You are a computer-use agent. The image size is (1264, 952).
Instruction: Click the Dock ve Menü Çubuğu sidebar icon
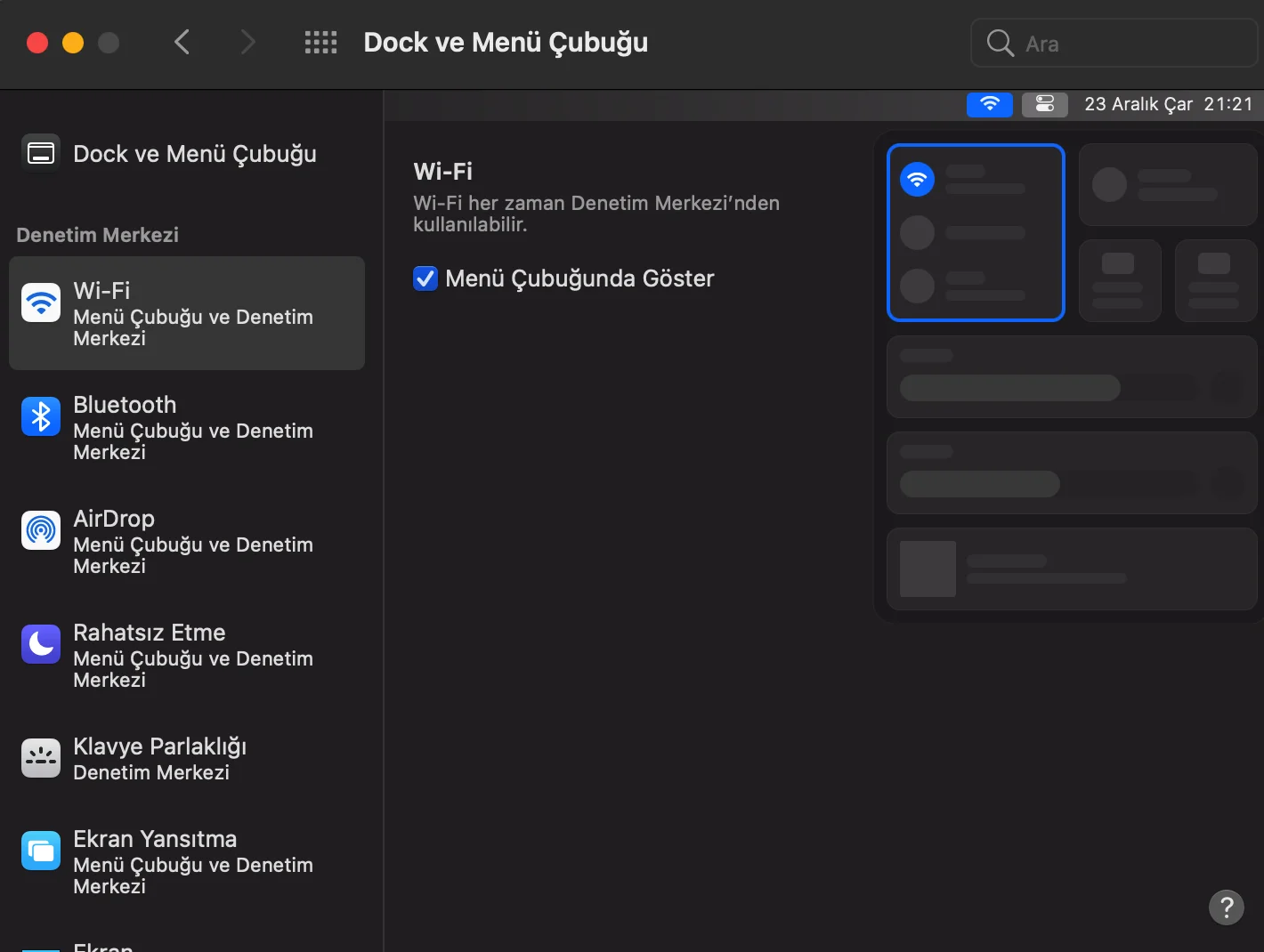click(41, 154)
